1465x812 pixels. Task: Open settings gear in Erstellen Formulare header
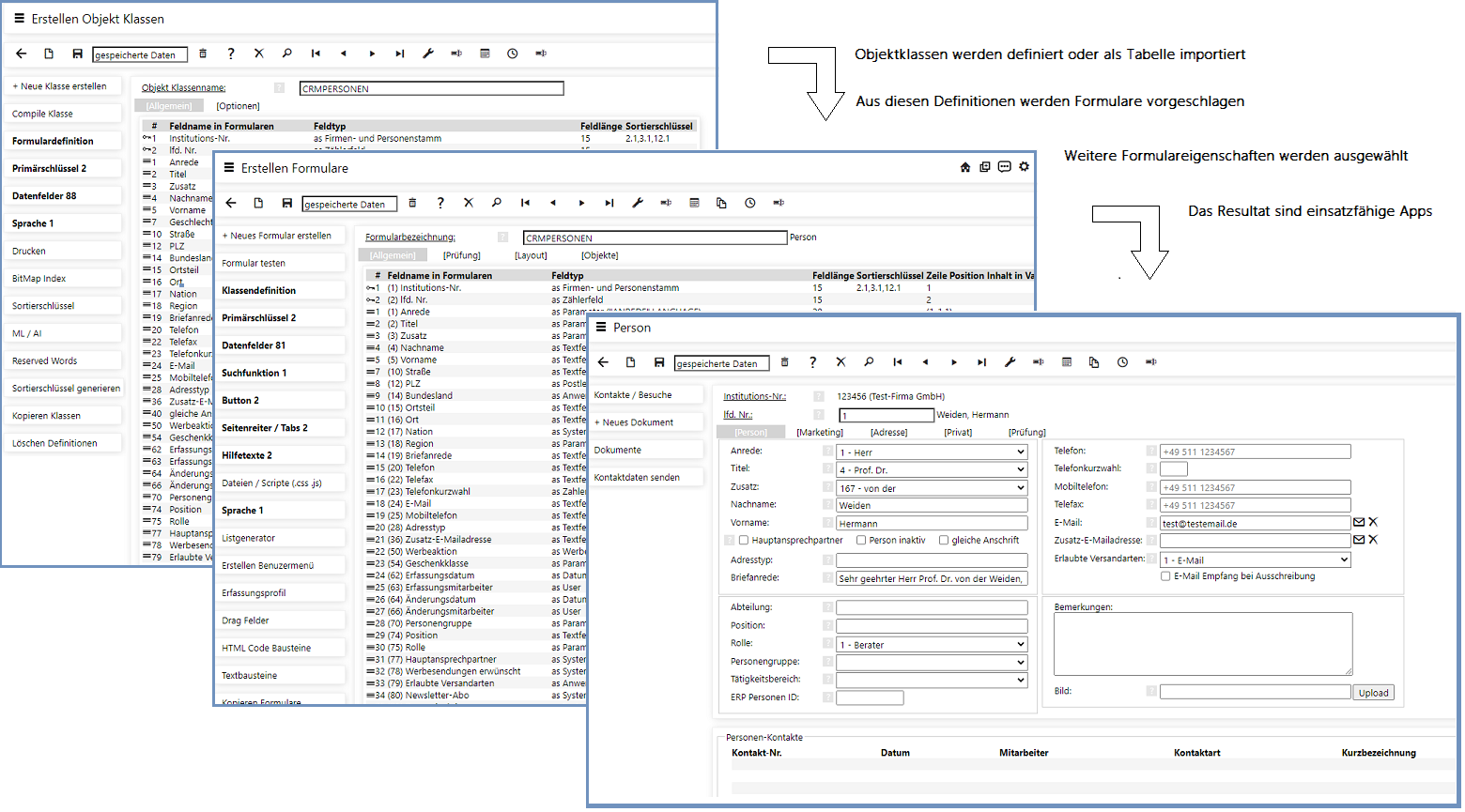[x=1025, y=167]
